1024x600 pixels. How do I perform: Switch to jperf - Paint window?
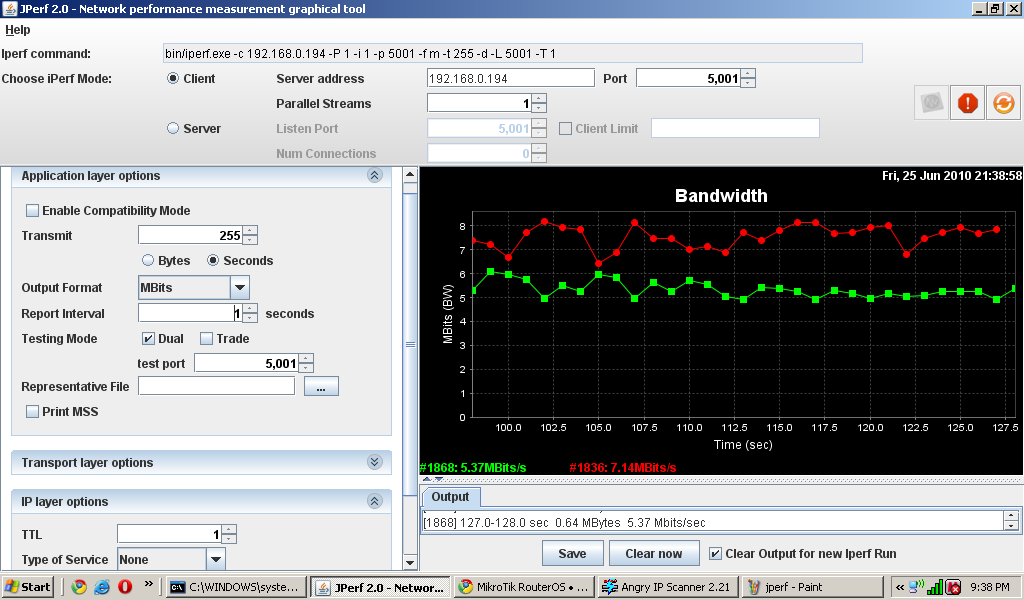click(x=812, y=586)
